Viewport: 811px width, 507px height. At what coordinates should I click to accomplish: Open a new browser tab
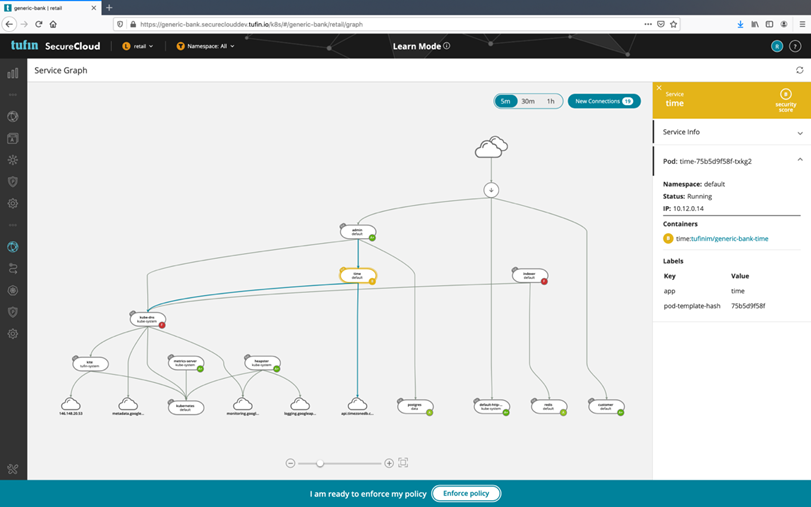point(109,8)
